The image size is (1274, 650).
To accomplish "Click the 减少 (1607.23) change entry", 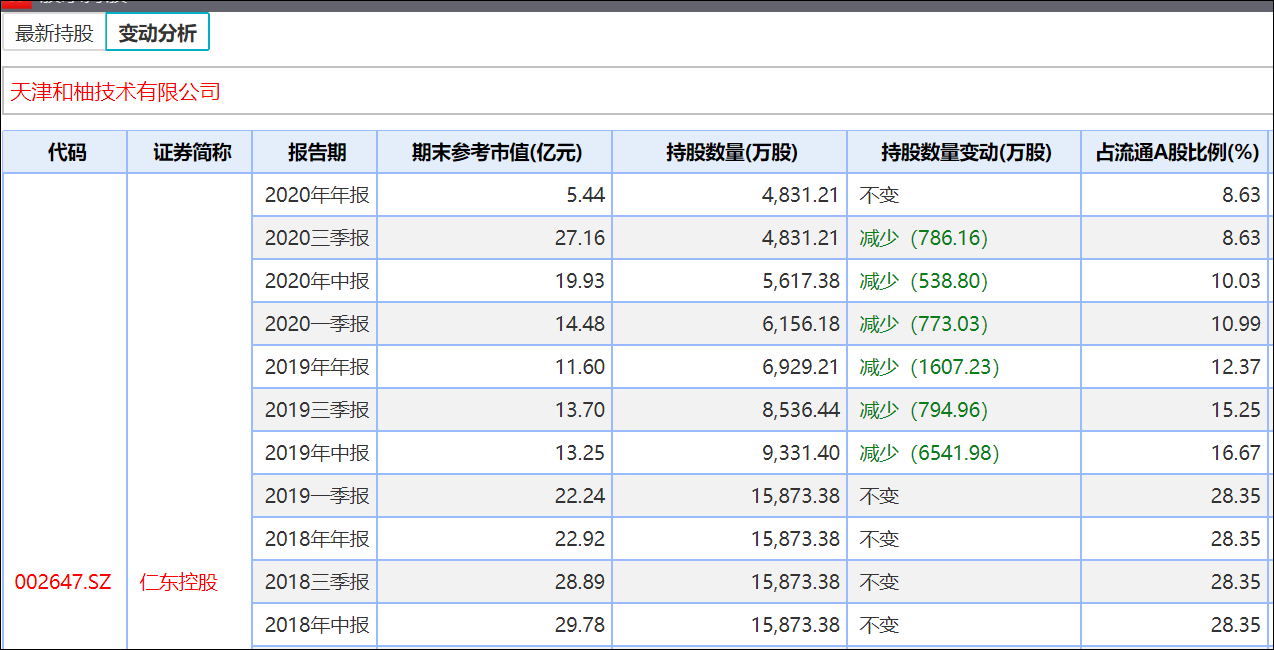I will pos(929,367).
